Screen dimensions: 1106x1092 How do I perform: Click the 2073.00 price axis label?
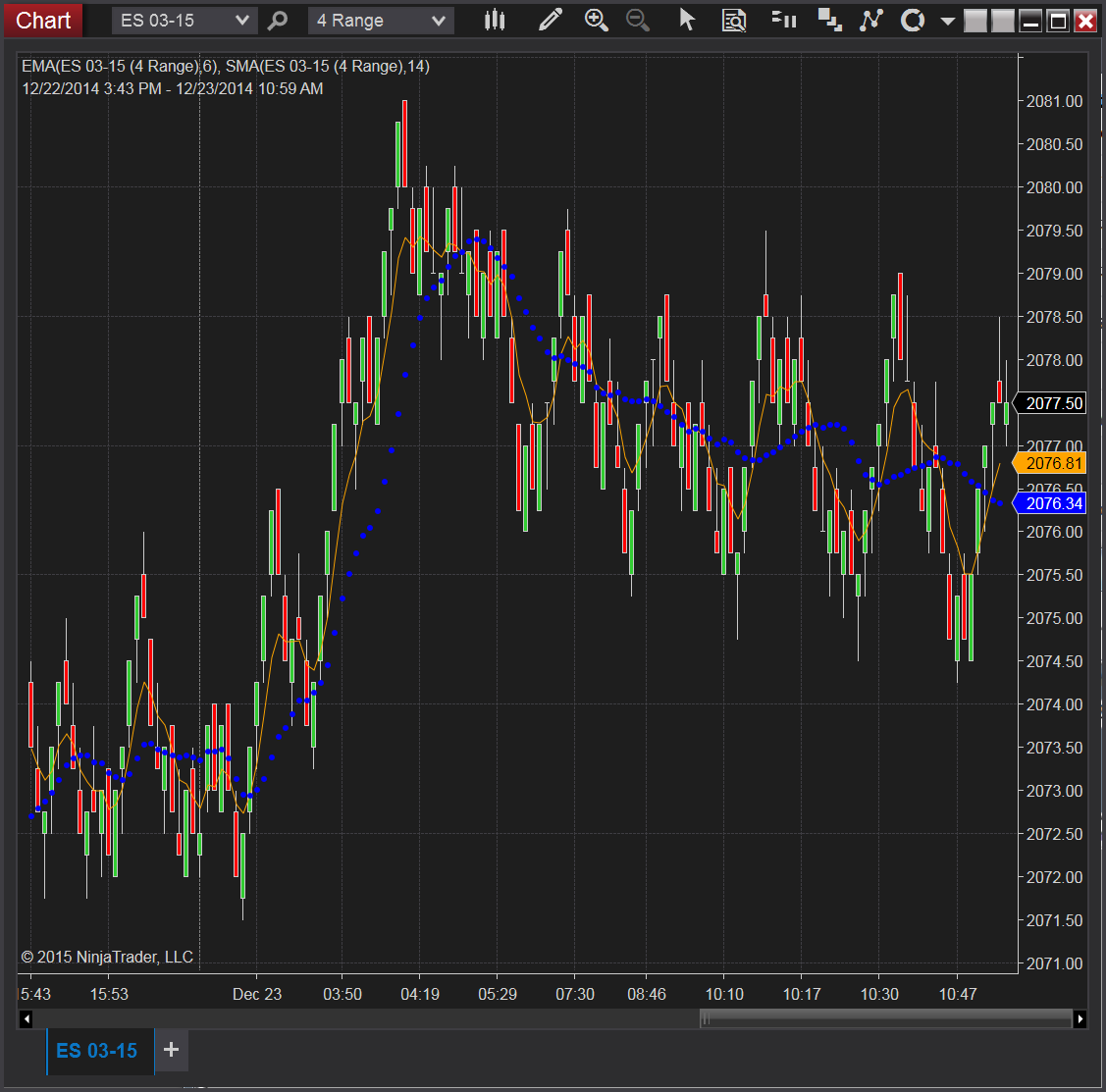point(1054,791)
